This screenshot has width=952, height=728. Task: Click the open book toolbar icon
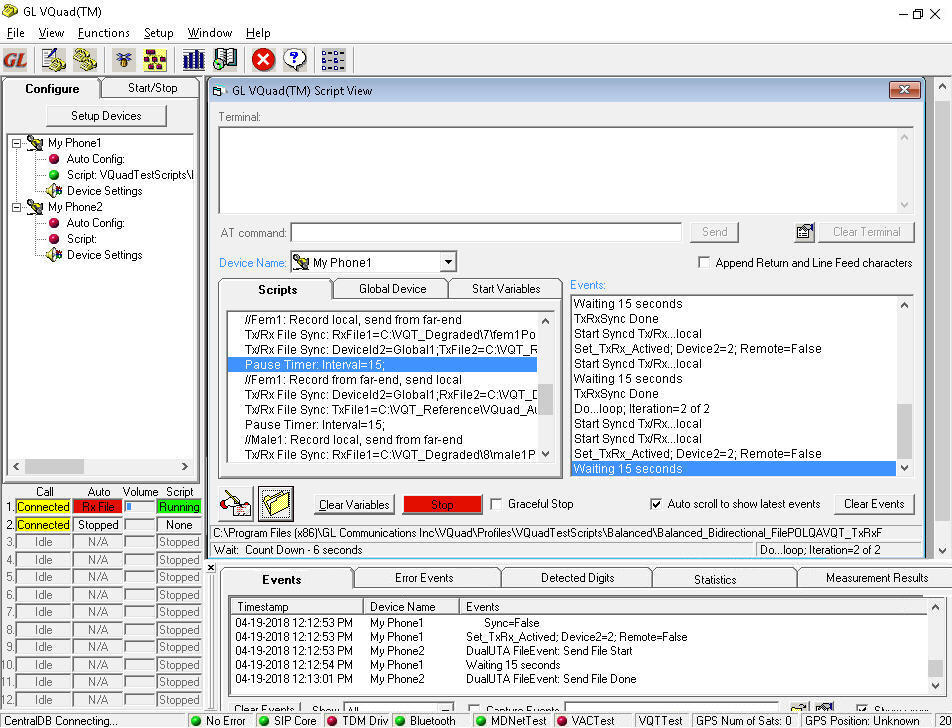225,60
